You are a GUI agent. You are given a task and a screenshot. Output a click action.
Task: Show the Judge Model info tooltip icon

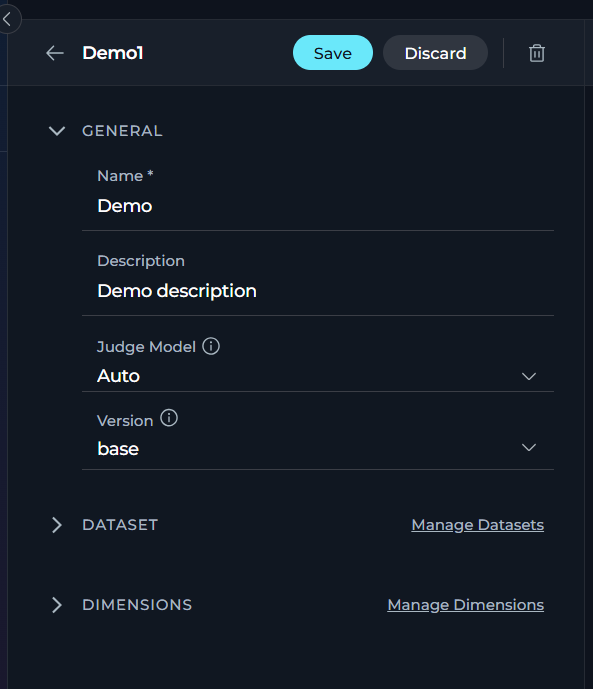211,346
